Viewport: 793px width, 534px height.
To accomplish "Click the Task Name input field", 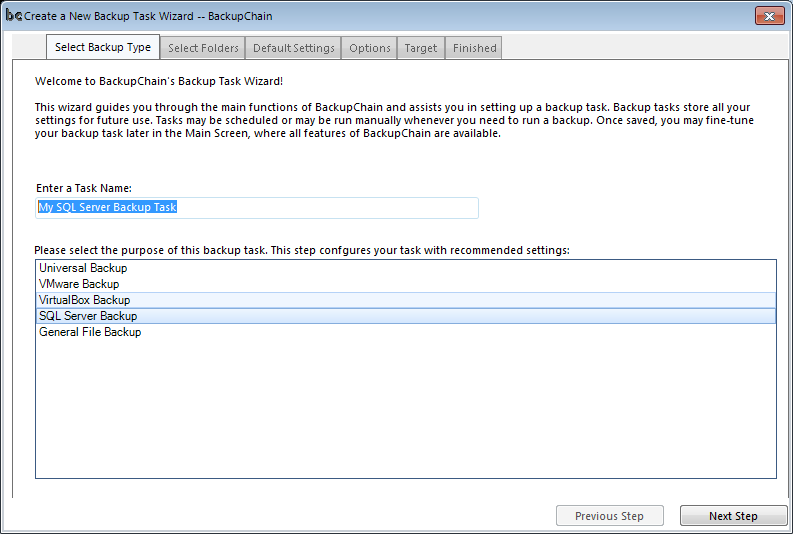I will click(x=257, y=208).
